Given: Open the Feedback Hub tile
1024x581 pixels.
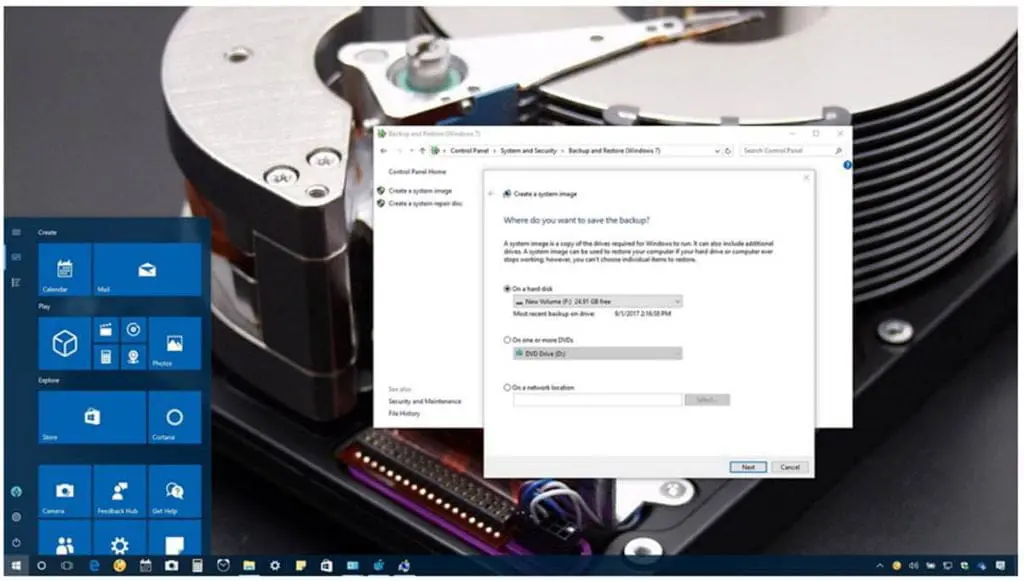Looking at the screenshot, I should (119, 491).
